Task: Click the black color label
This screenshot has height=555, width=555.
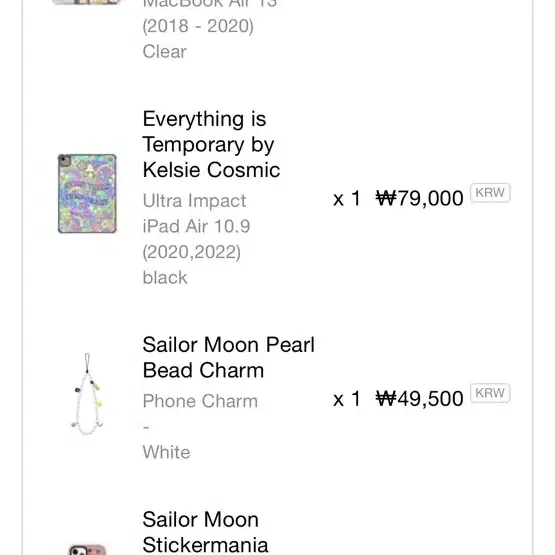Action: [165, 277]
